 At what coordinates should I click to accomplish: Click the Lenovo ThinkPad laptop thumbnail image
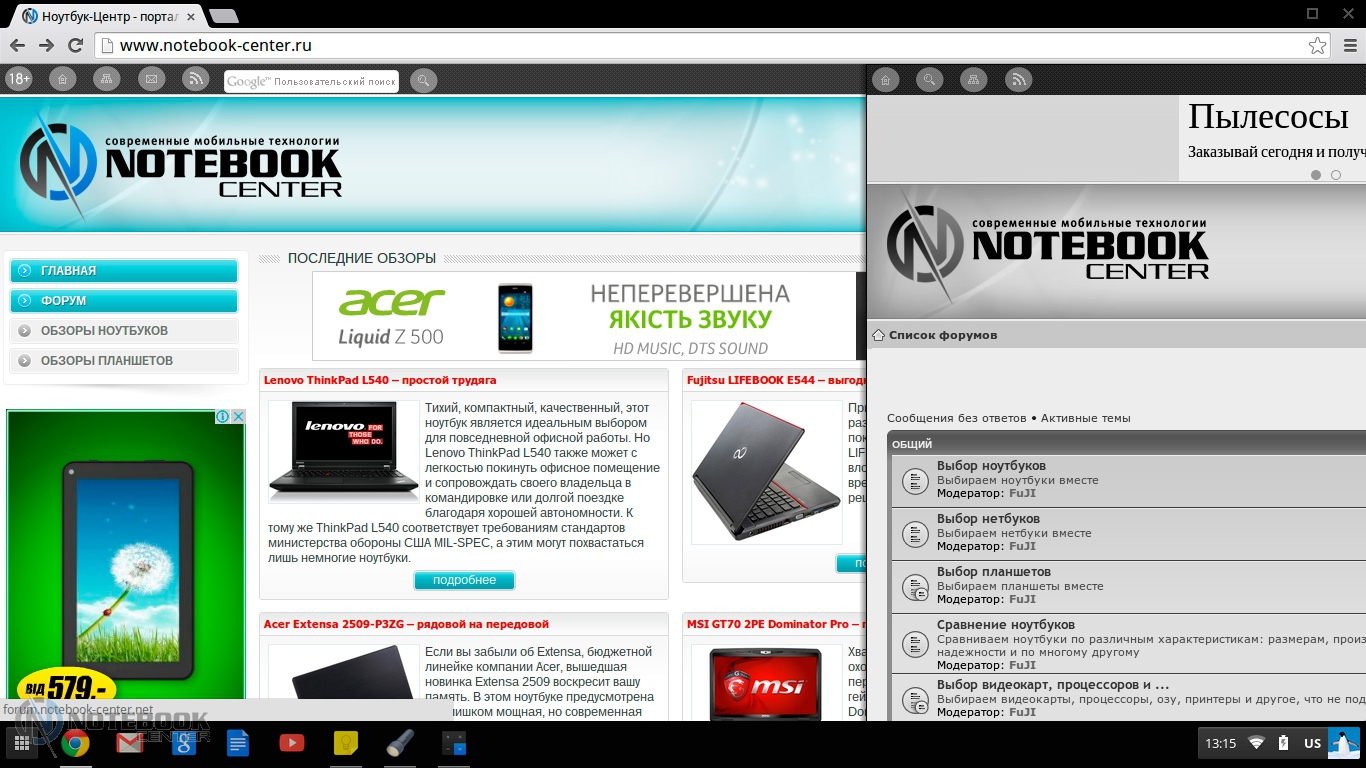(343, 451)
